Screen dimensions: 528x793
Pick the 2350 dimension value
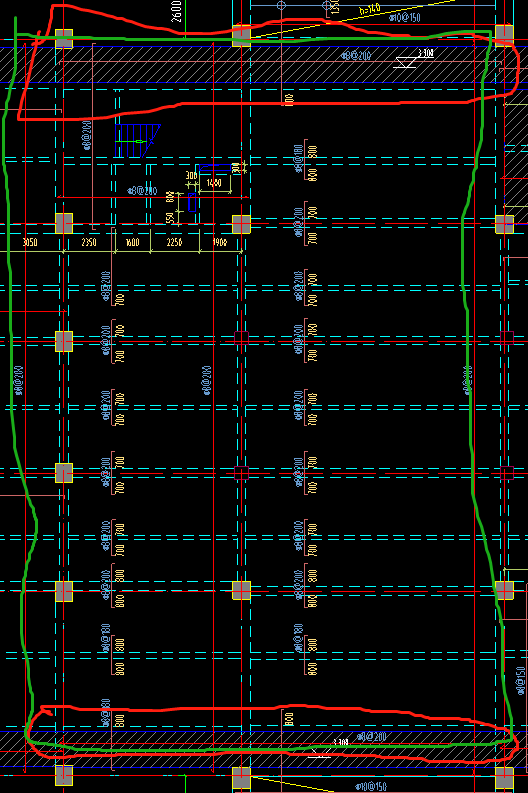[89, 242]
